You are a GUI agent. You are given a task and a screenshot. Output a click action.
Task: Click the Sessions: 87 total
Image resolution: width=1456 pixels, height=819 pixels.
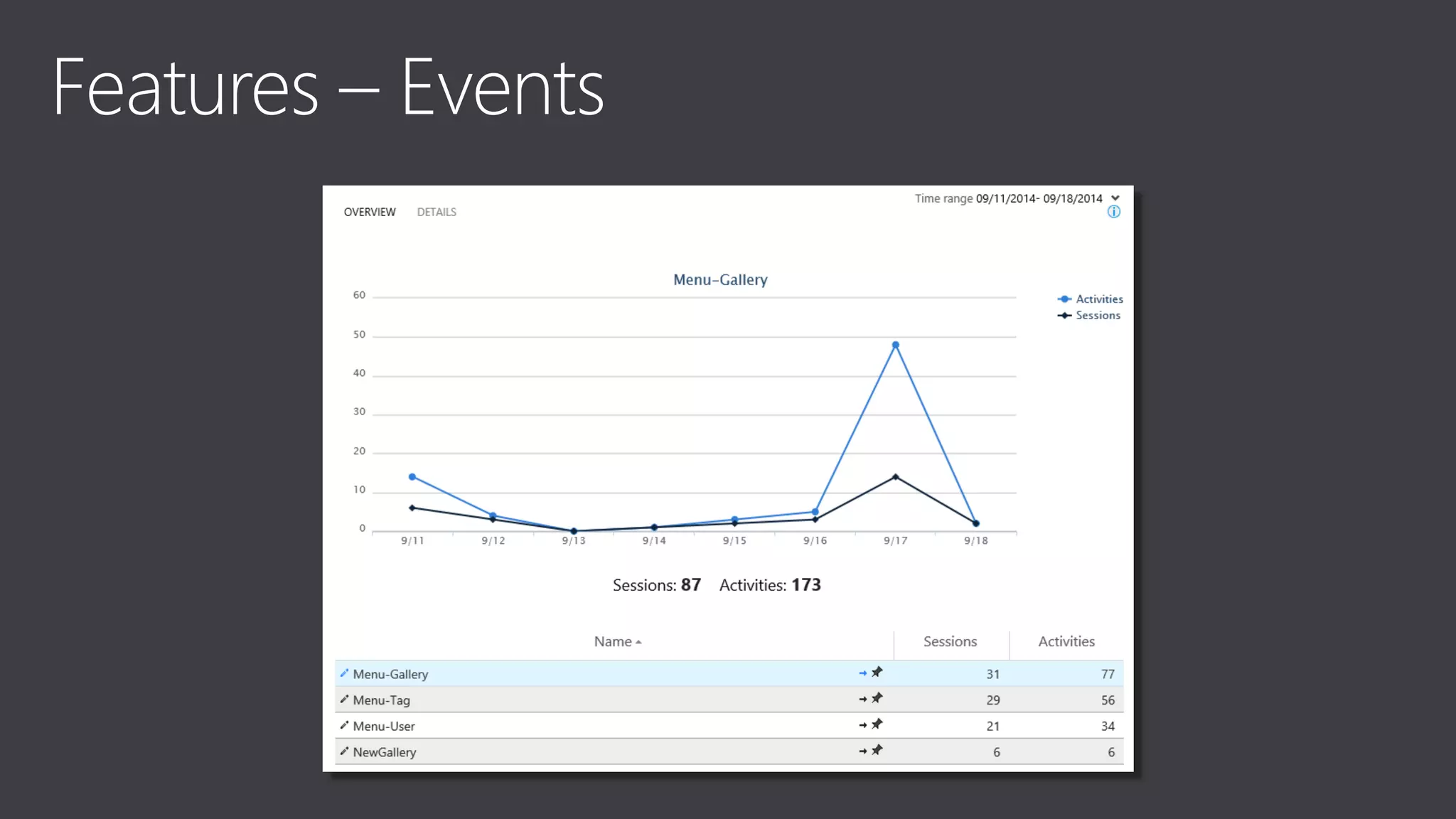pyautogui.click(x=657, y=585)
